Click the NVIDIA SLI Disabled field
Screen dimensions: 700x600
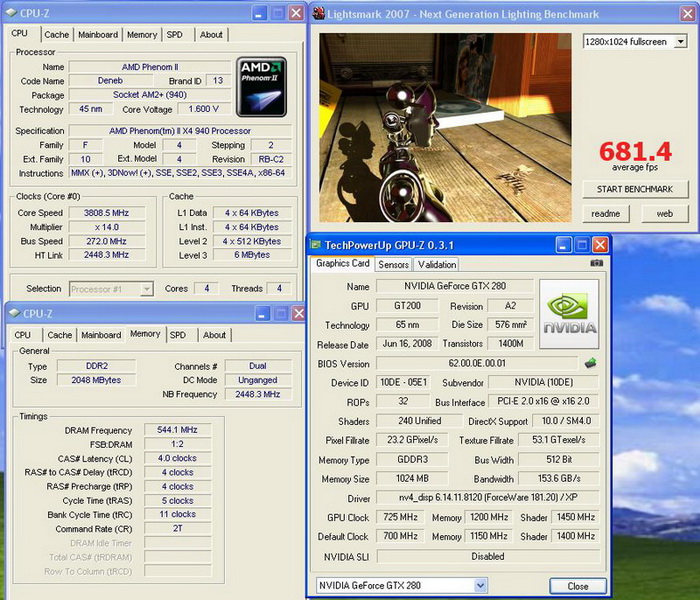click(488, 557)
